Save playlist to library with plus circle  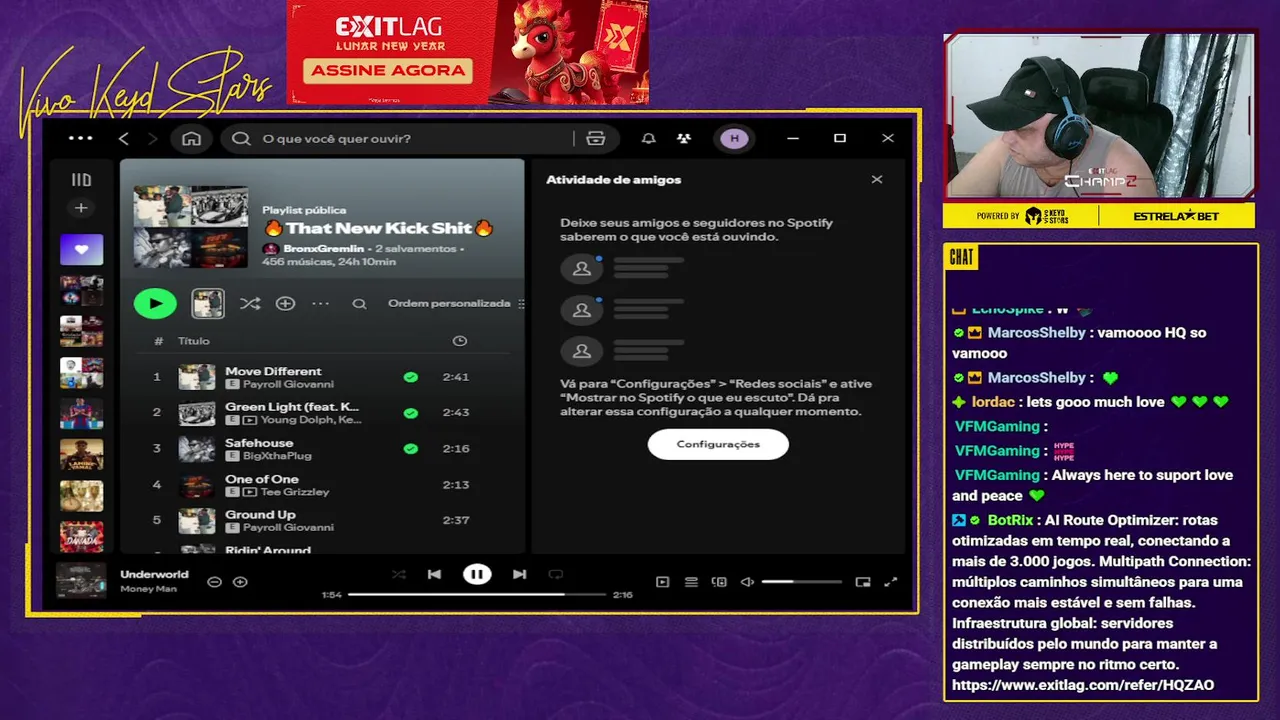coord(285,303)
